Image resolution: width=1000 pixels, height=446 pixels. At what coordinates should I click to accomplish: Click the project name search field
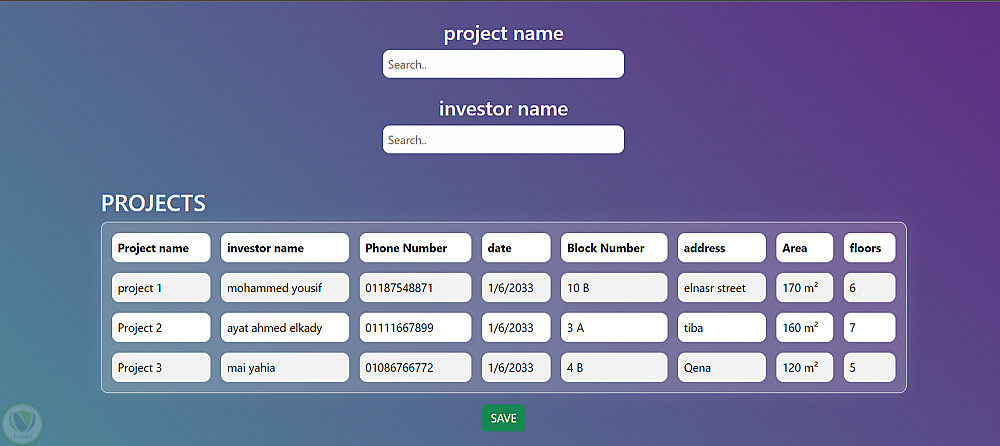click(503, 64)
